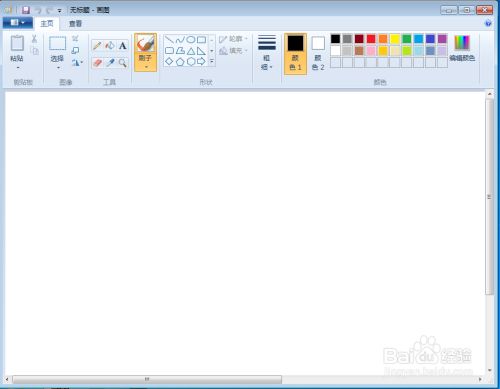Click the Cut scissors icon
This screenshot has width=500, height=389.
pos(34,39)
